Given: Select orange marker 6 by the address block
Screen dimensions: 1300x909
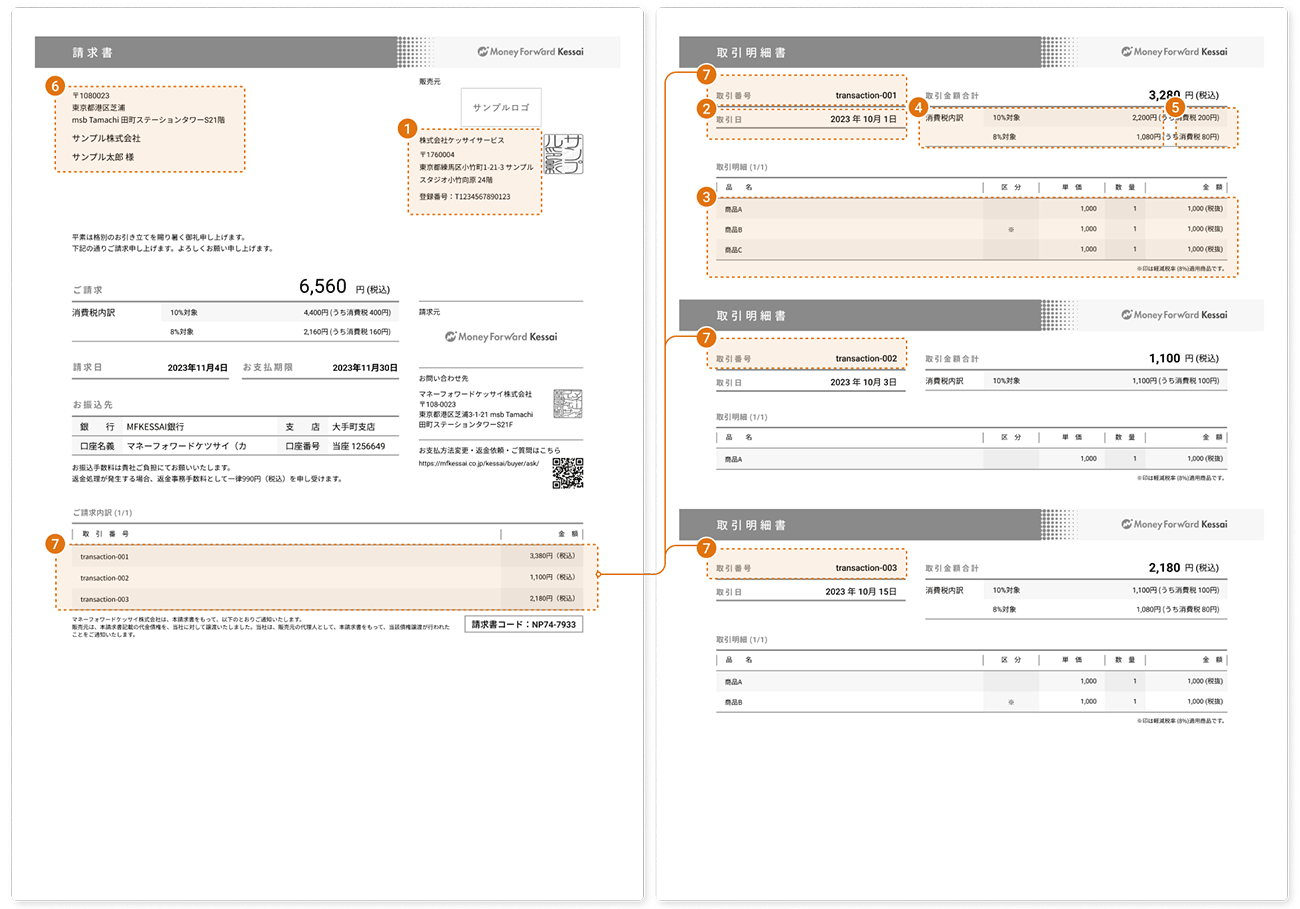Looking at the screenshot, I should pyautogui.click(x=55, y=85).
